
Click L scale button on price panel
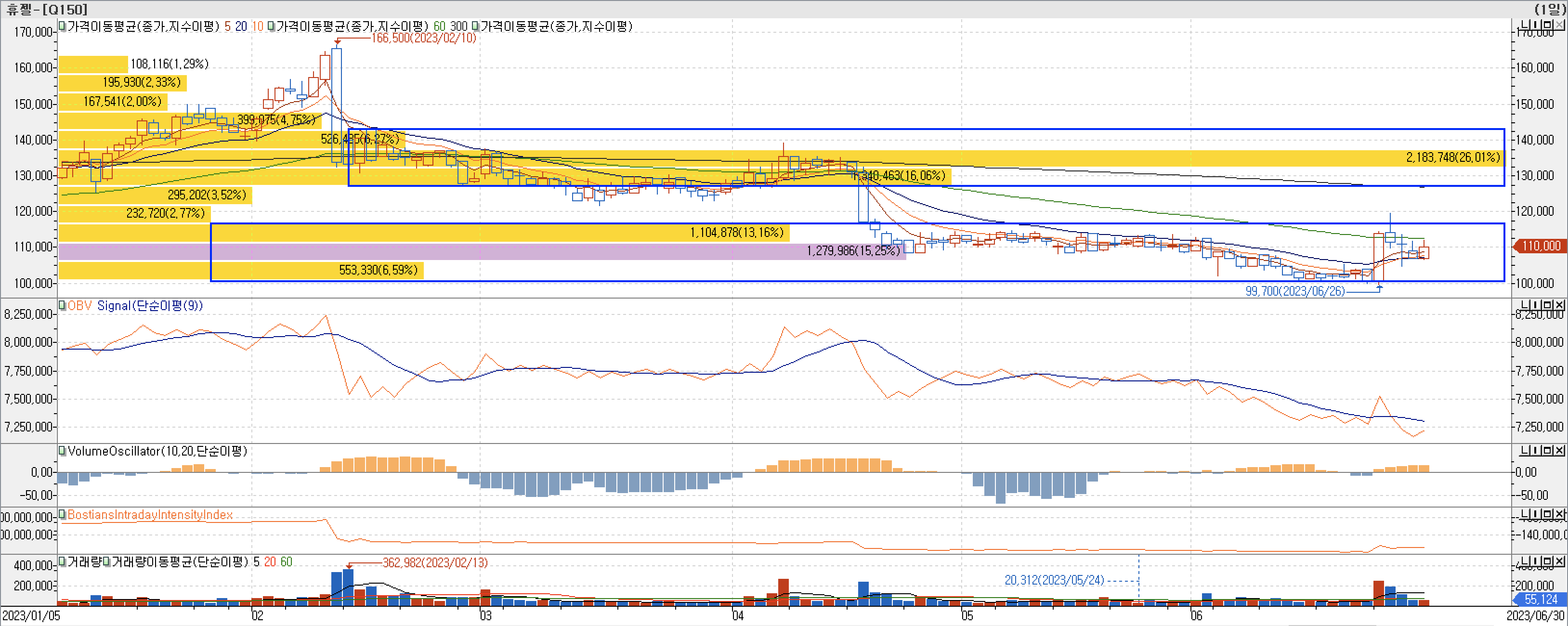tap(1526, 25)
